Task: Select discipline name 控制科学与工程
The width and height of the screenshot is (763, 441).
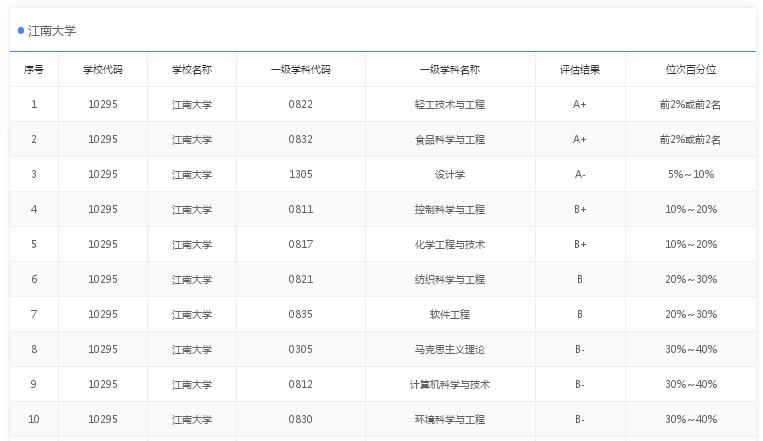Action: coord(450,209)
